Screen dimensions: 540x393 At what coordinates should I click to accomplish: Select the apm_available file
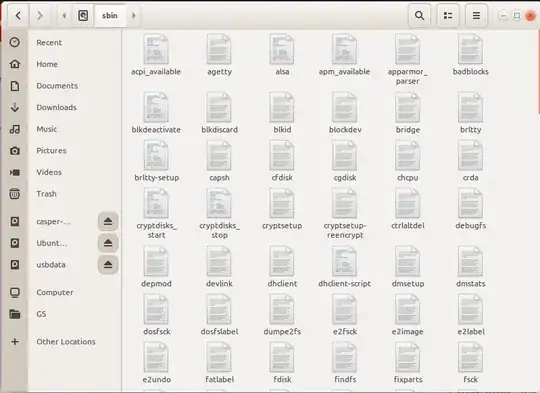(x=345, y=55)
